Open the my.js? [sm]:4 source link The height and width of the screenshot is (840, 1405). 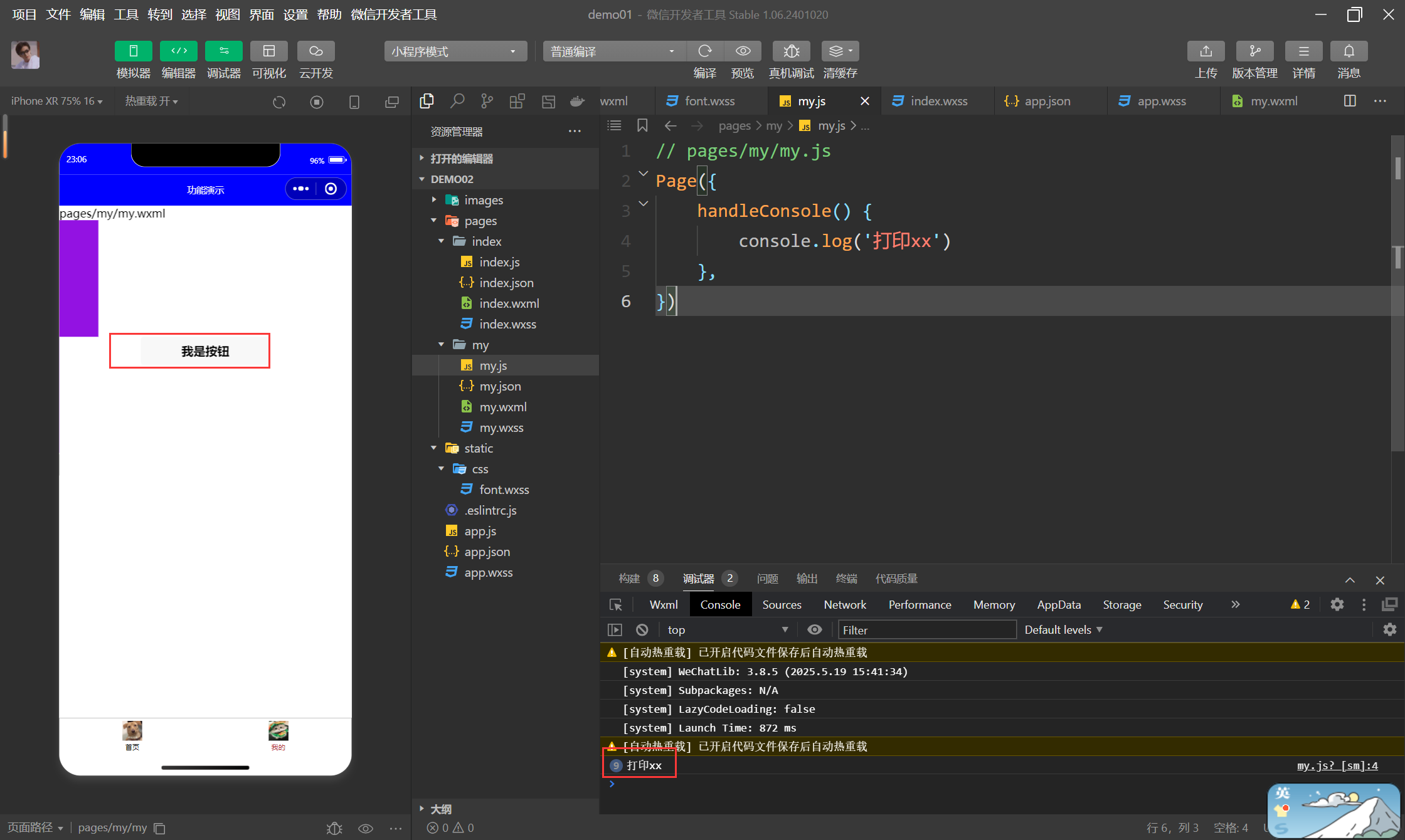(1337, 765)
